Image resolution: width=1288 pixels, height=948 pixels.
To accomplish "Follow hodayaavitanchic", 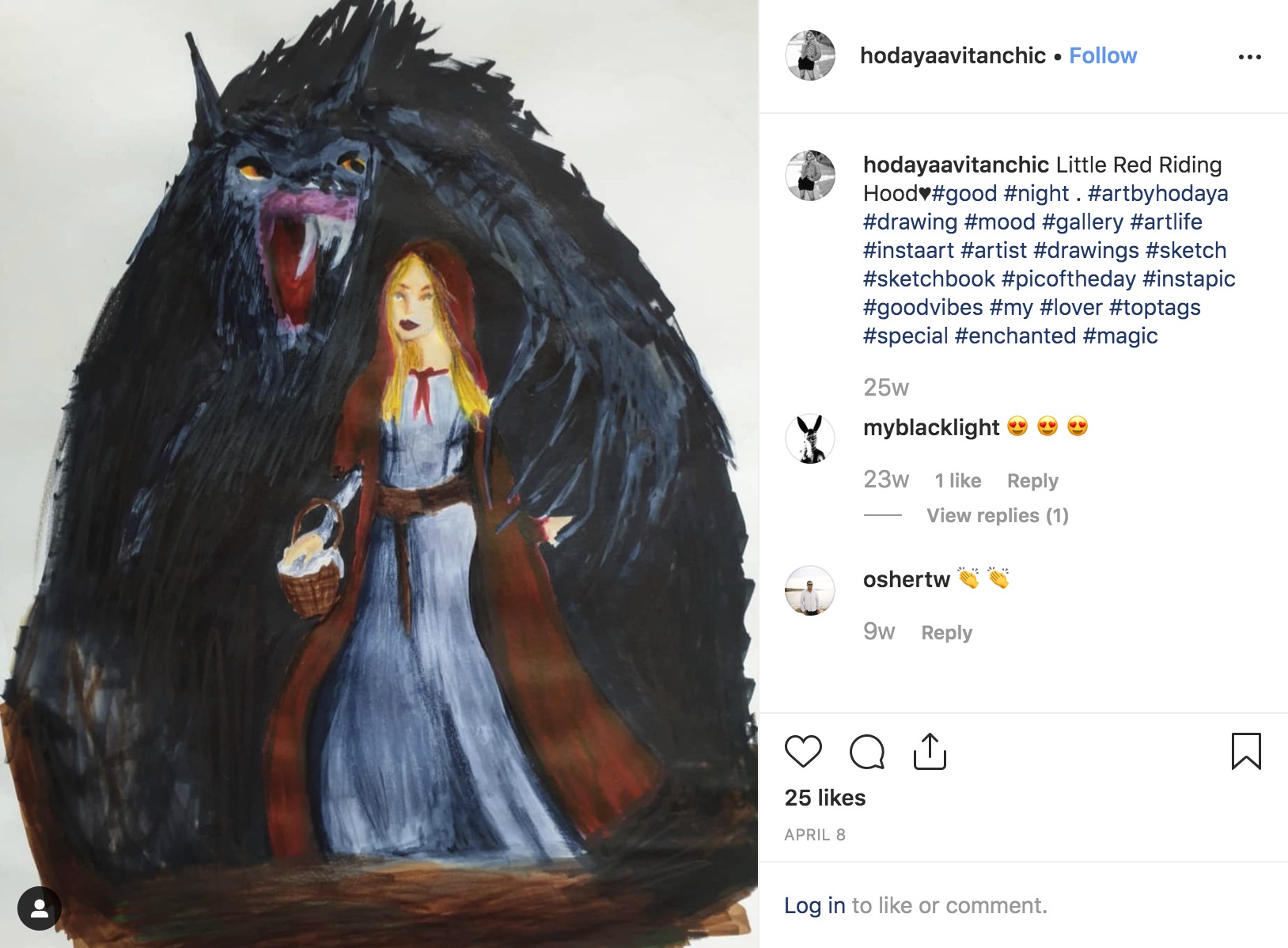I will tap(1103, 55).
